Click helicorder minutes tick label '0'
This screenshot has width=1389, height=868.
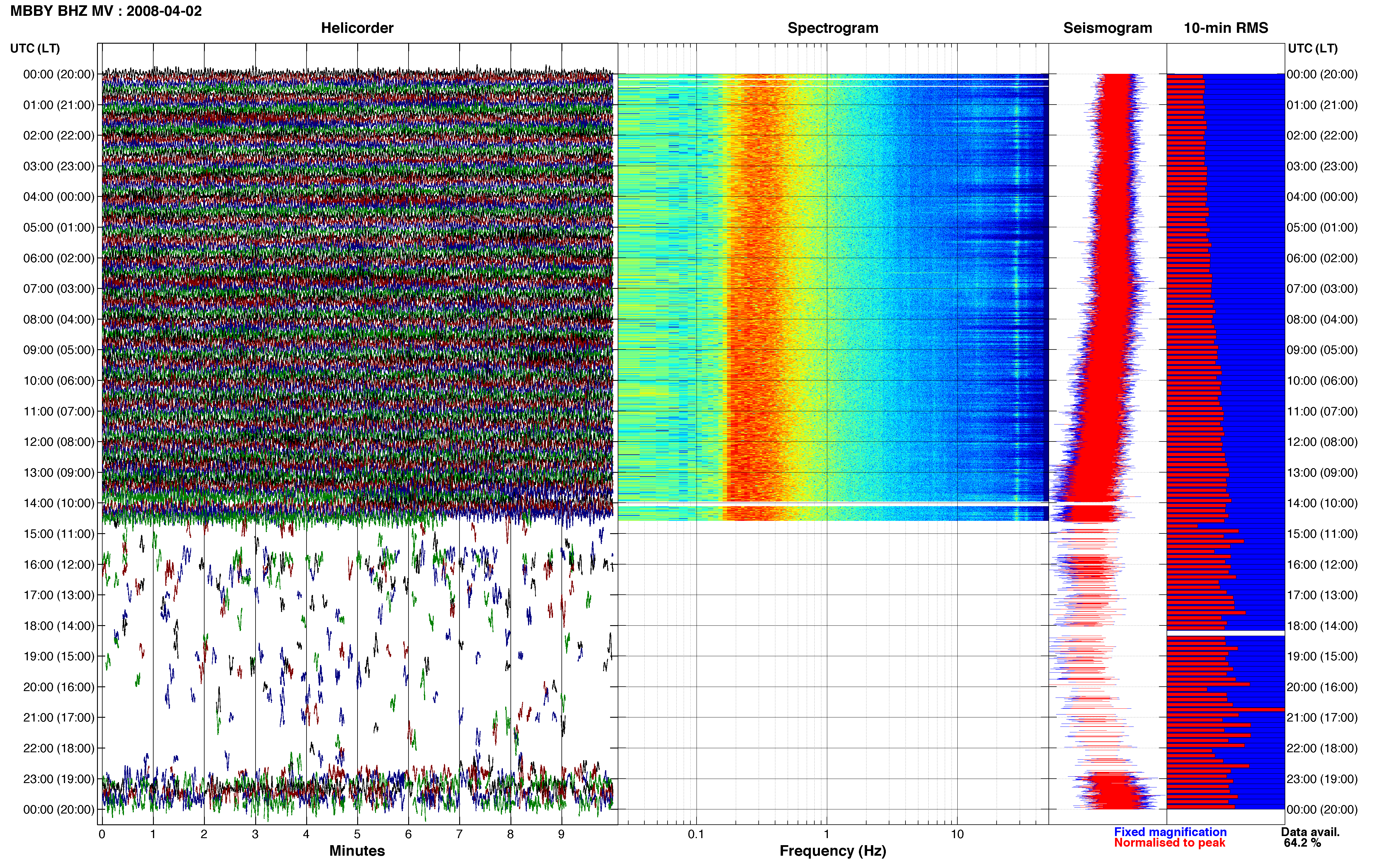[102, 834]
